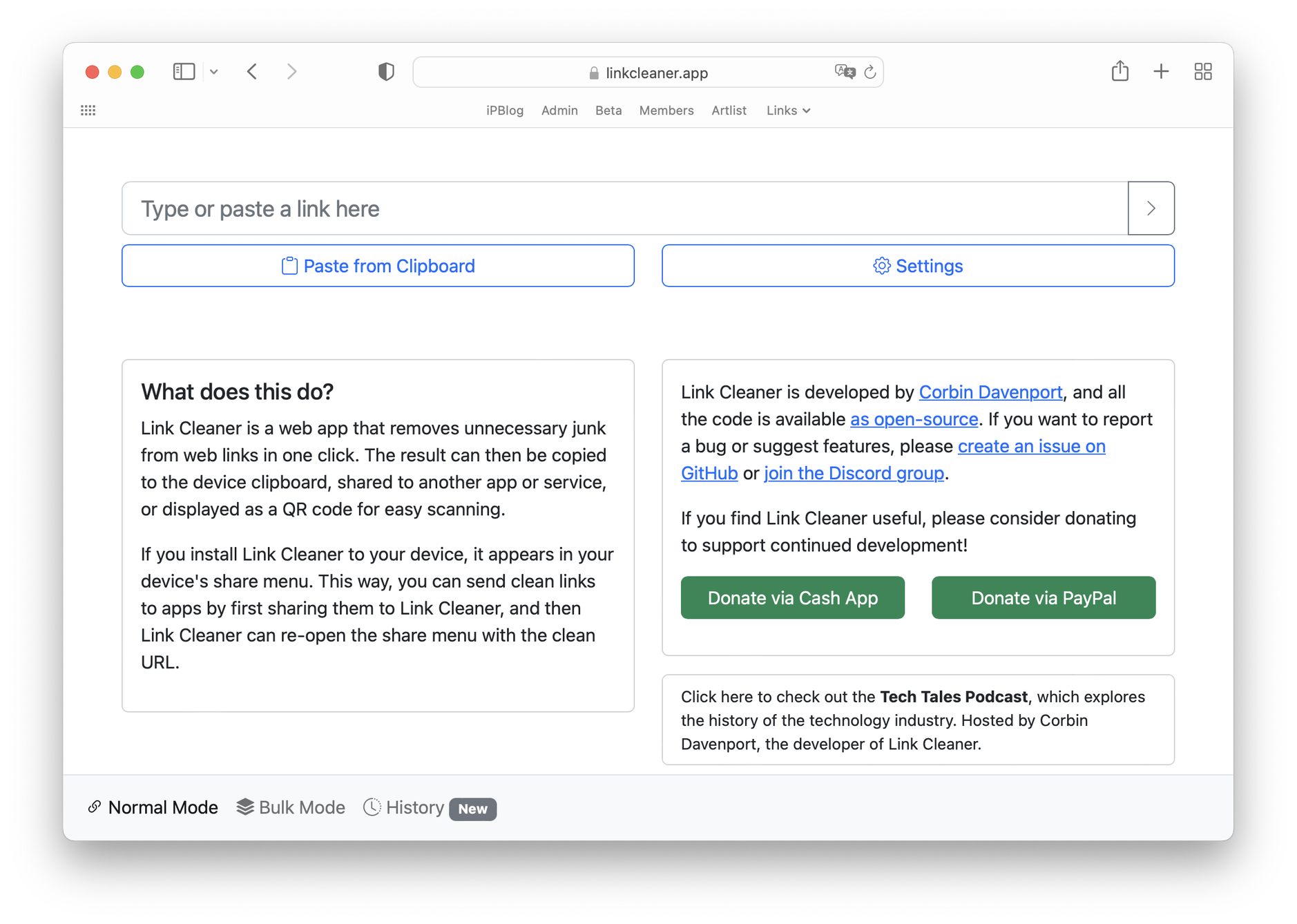1297x924 pixels.
Task: Click the translate icon in address bar
Action: 845,72
